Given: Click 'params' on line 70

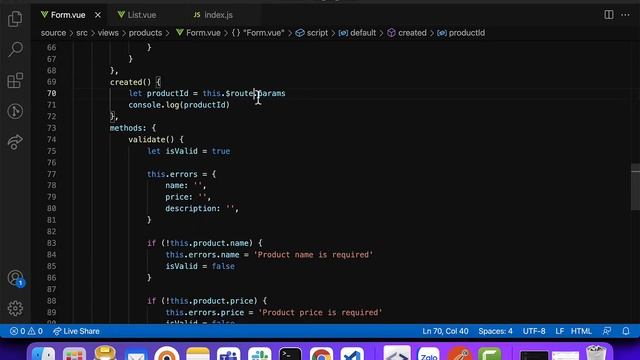Looking at the screenshot, I should (272, 93).
